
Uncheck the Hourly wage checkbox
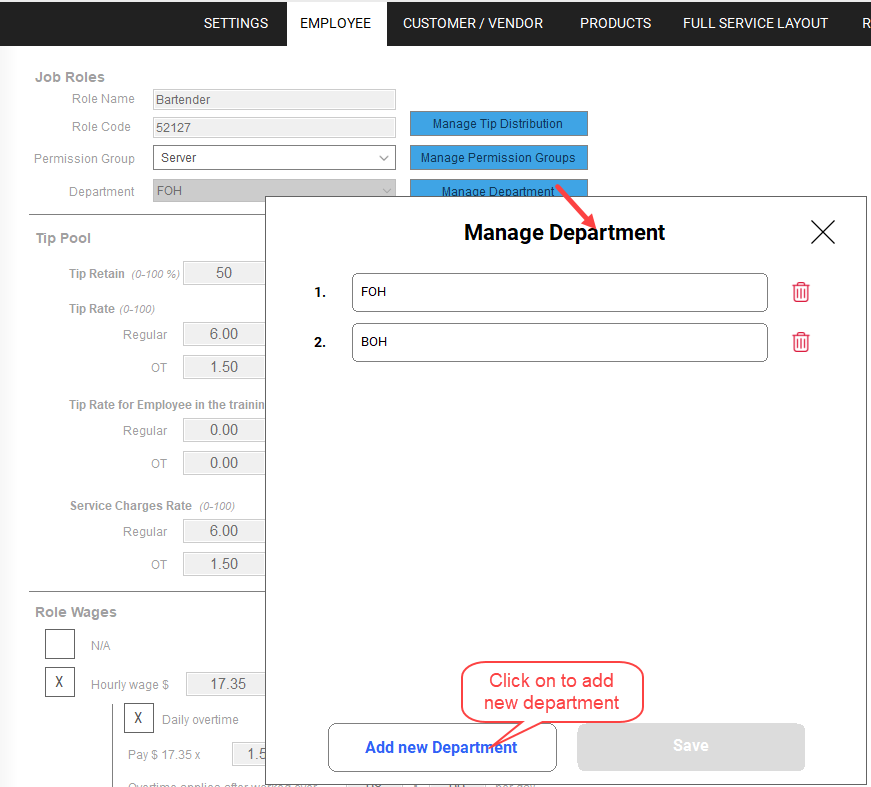pos(59,682)
